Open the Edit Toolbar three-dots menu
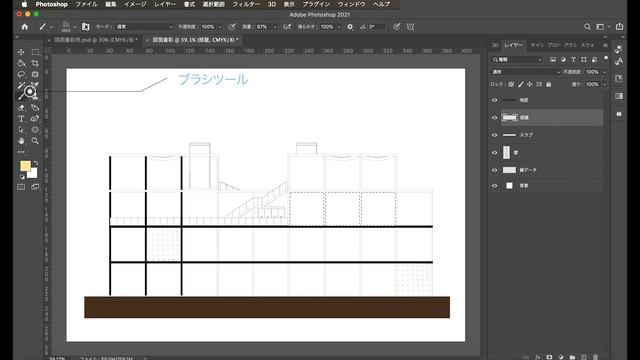The width and height of the screenshot is (640, 360). tap(21, 152)
